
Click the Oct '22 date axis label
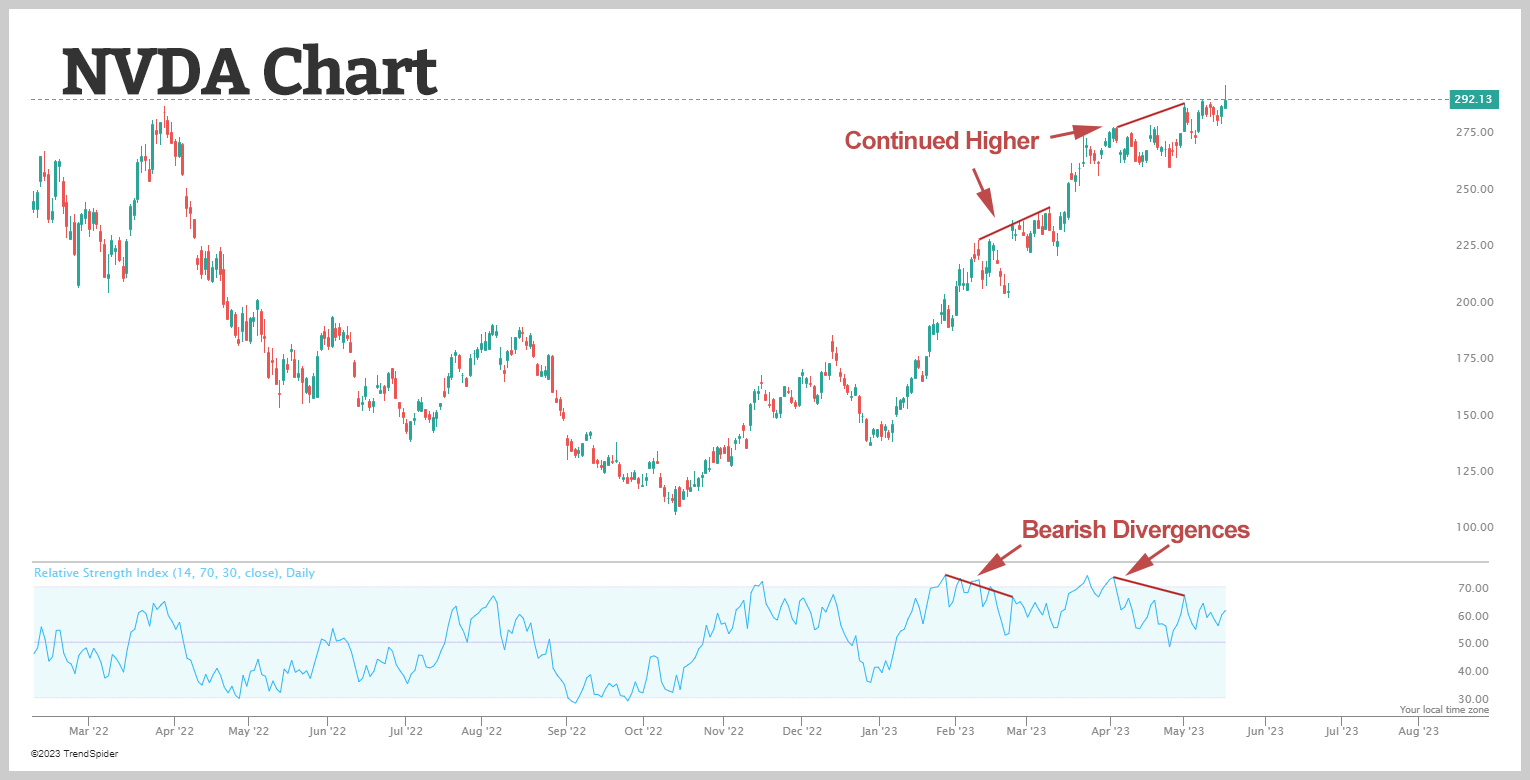(x=643, y=732)
